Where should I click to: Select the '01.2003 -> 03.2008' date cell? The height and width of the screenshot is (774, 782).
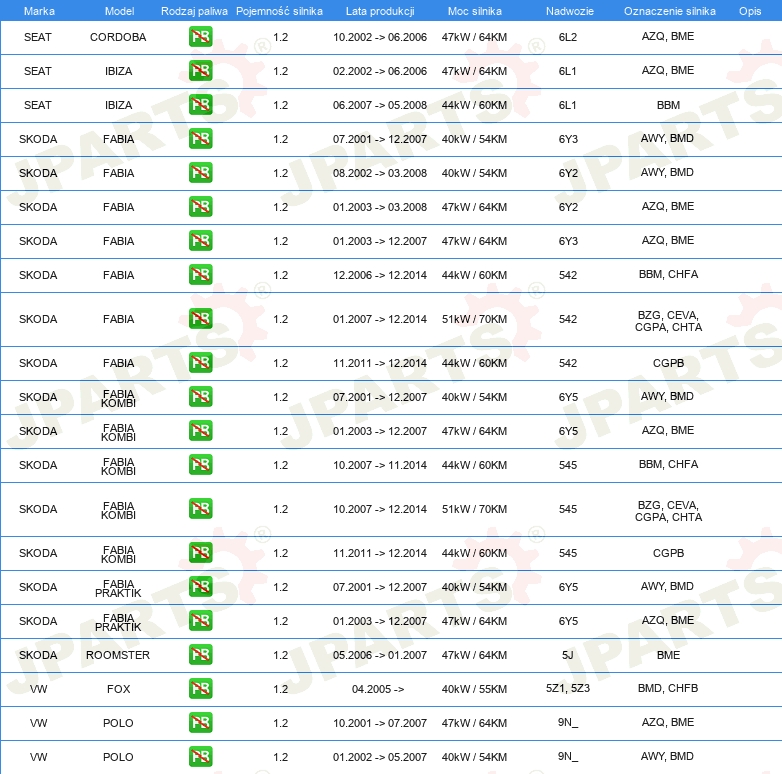coord(380,206)
